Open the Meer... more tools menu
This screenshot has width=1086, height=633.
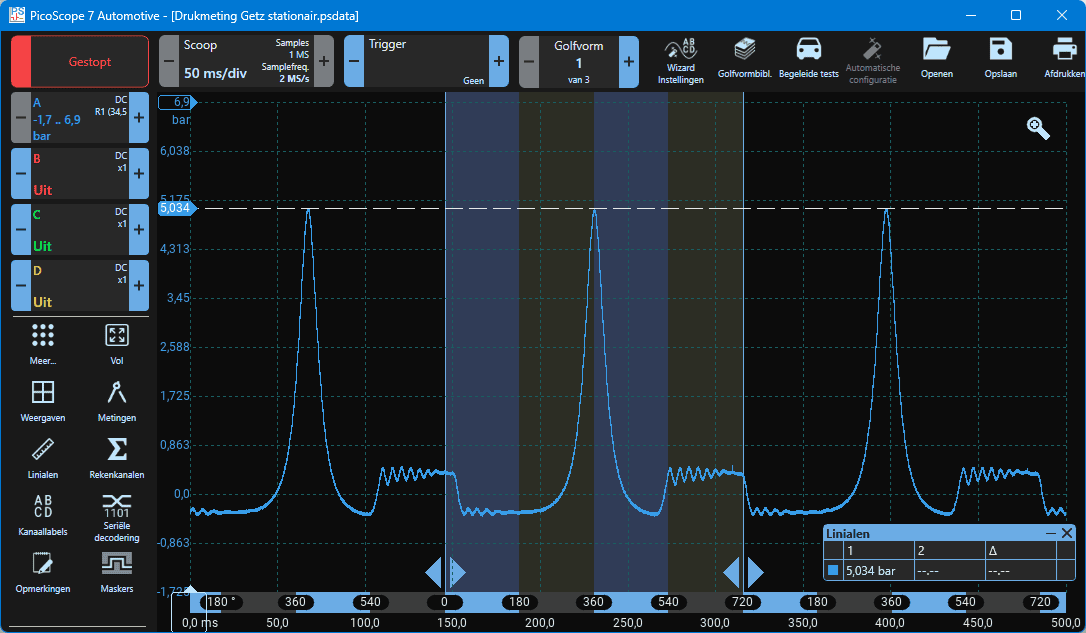[x=43, y=343]
